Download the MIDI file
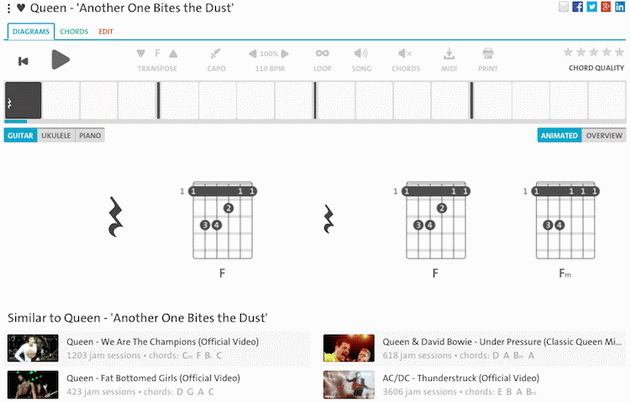Image resolution: width=630 pixels, height=402 pixels. point(449,53)
